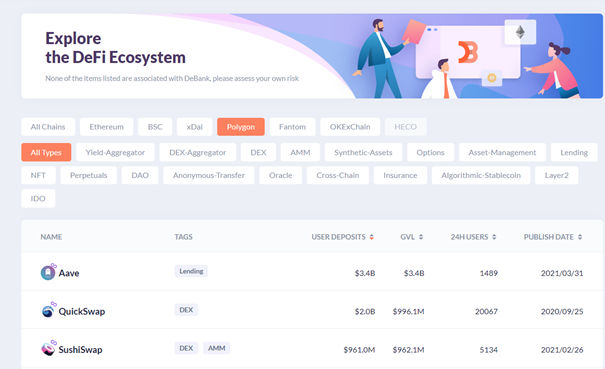Viewport: 605px width, 369px height.
Task: Filter by IDO type
Action: point(38,198)
